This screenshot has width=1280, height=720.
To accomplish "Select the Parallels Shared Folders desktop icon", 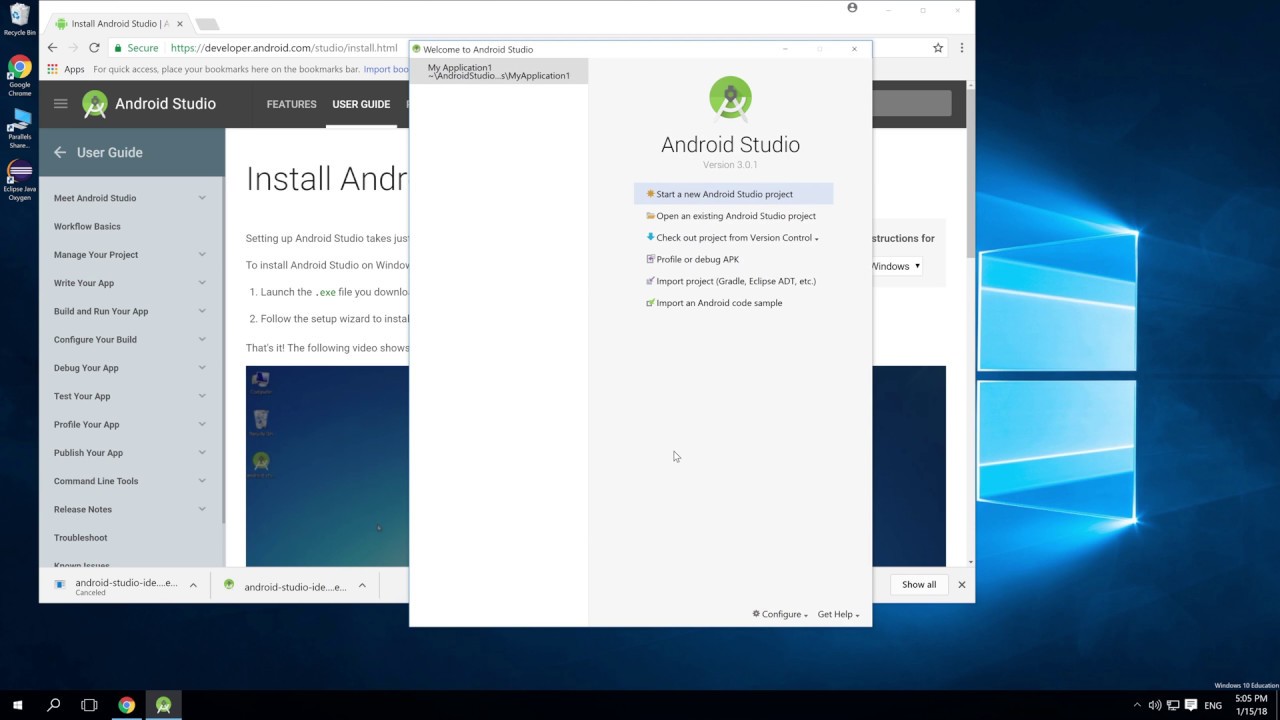I will [x=19, y=128].
